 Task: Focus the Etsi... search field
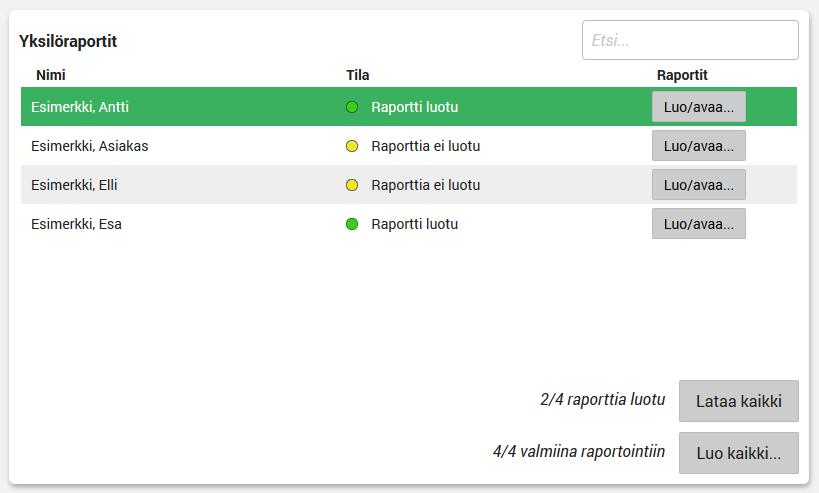(690, 40)
